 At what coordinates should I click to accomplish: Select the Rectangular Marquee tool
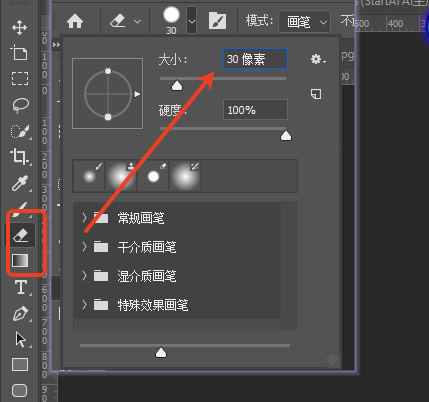tap(20, 79)
